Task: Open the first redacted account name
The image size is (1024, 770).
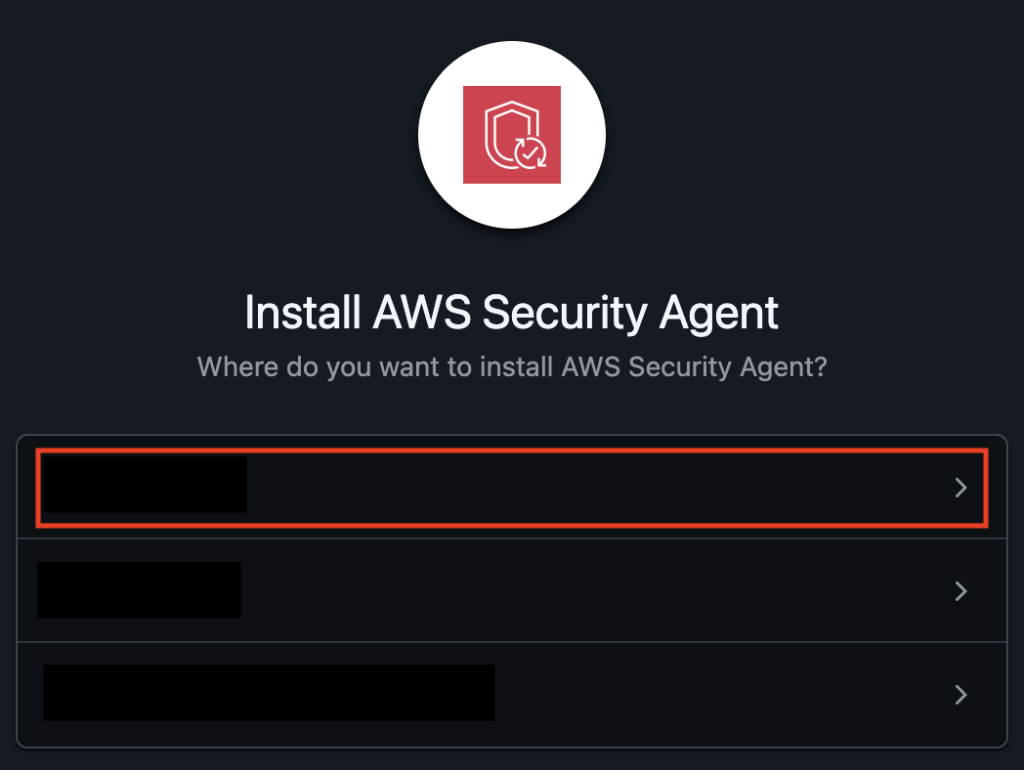Action: click(145, 485)
